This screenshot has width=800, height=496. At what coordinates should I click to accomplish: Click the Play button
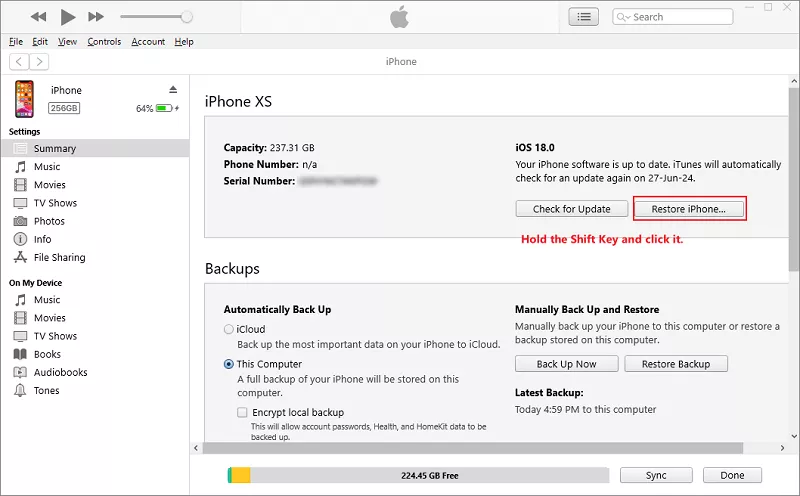[67, 17]
